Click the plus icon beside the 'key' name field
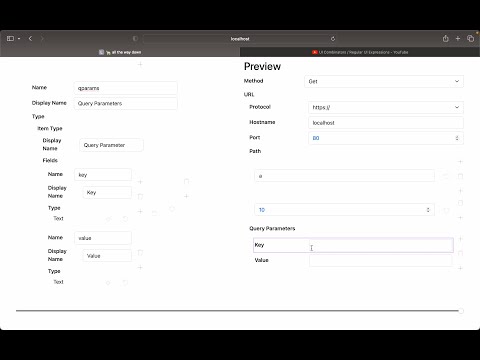 [x=140, y=182]
